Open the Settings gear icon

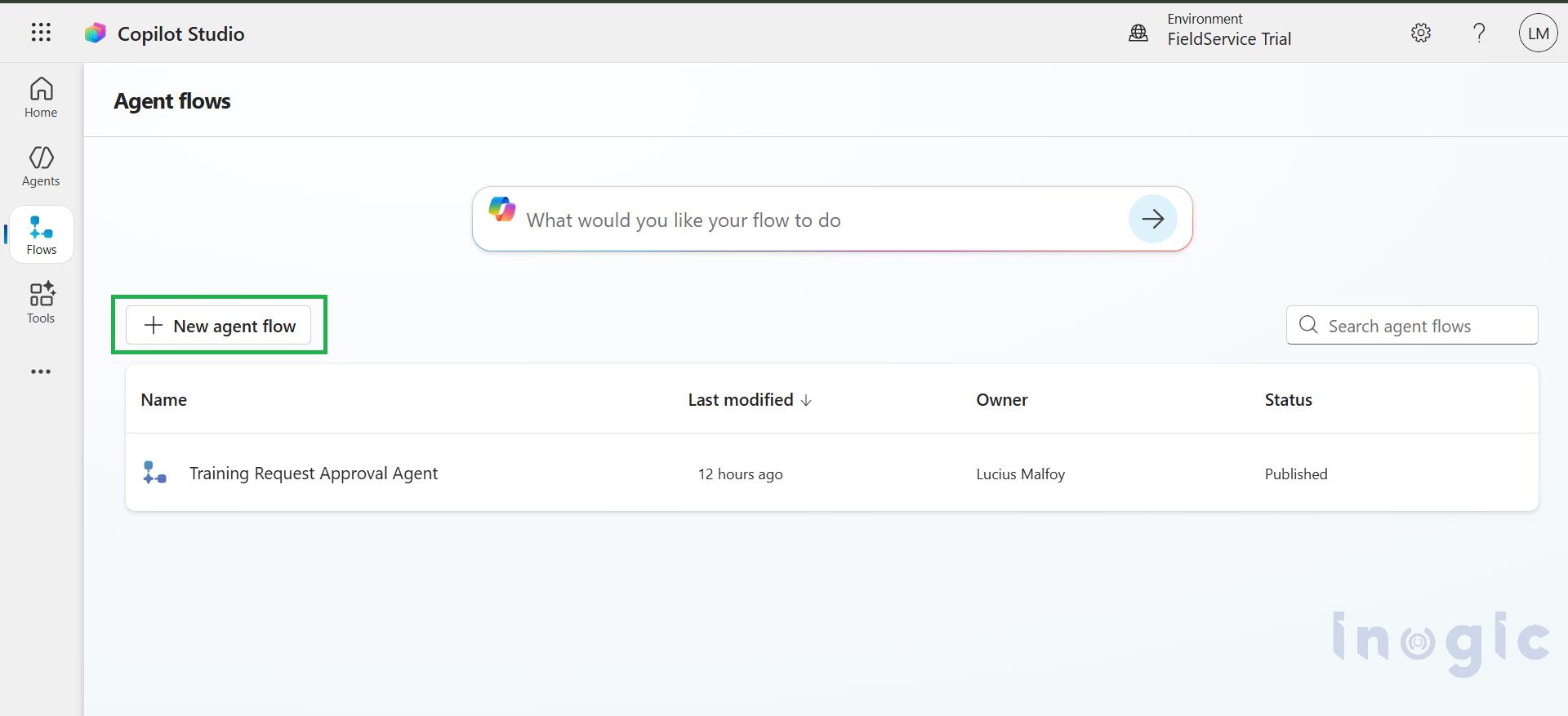tap(1421, 33)
